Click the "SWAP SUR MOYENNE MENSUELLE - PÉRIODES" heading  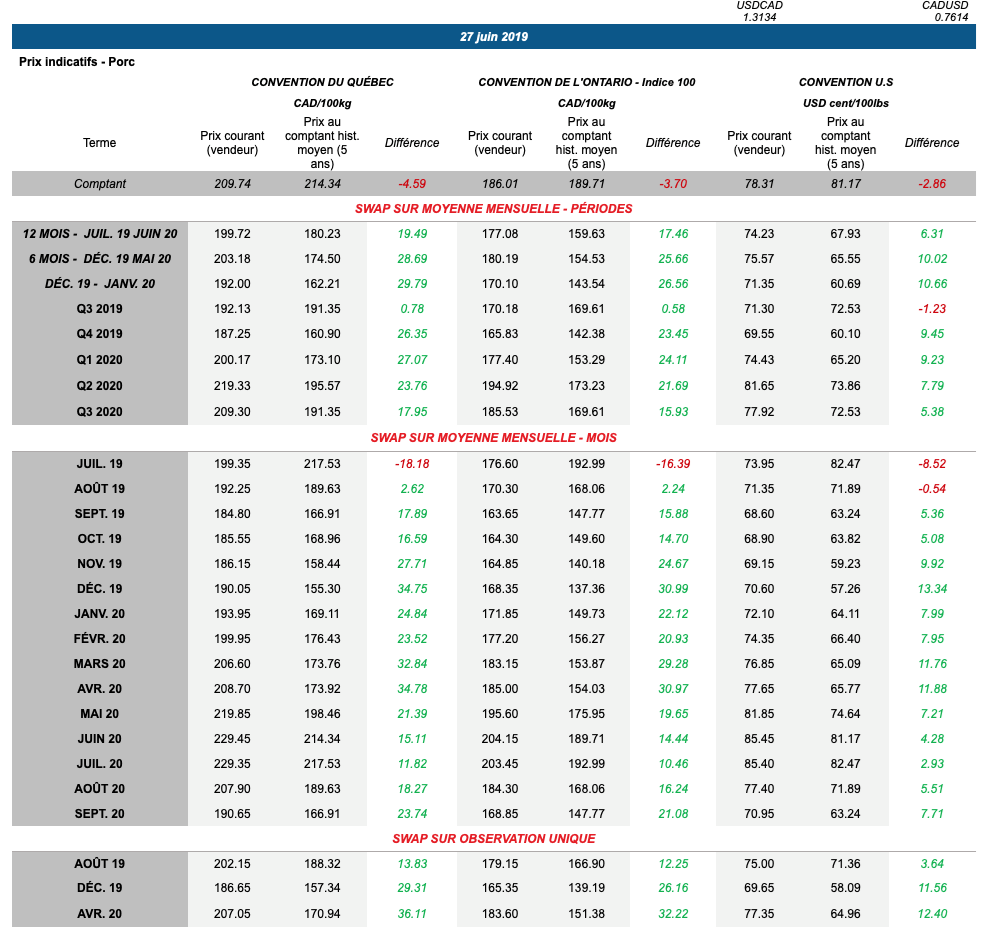tap(494, 209)
